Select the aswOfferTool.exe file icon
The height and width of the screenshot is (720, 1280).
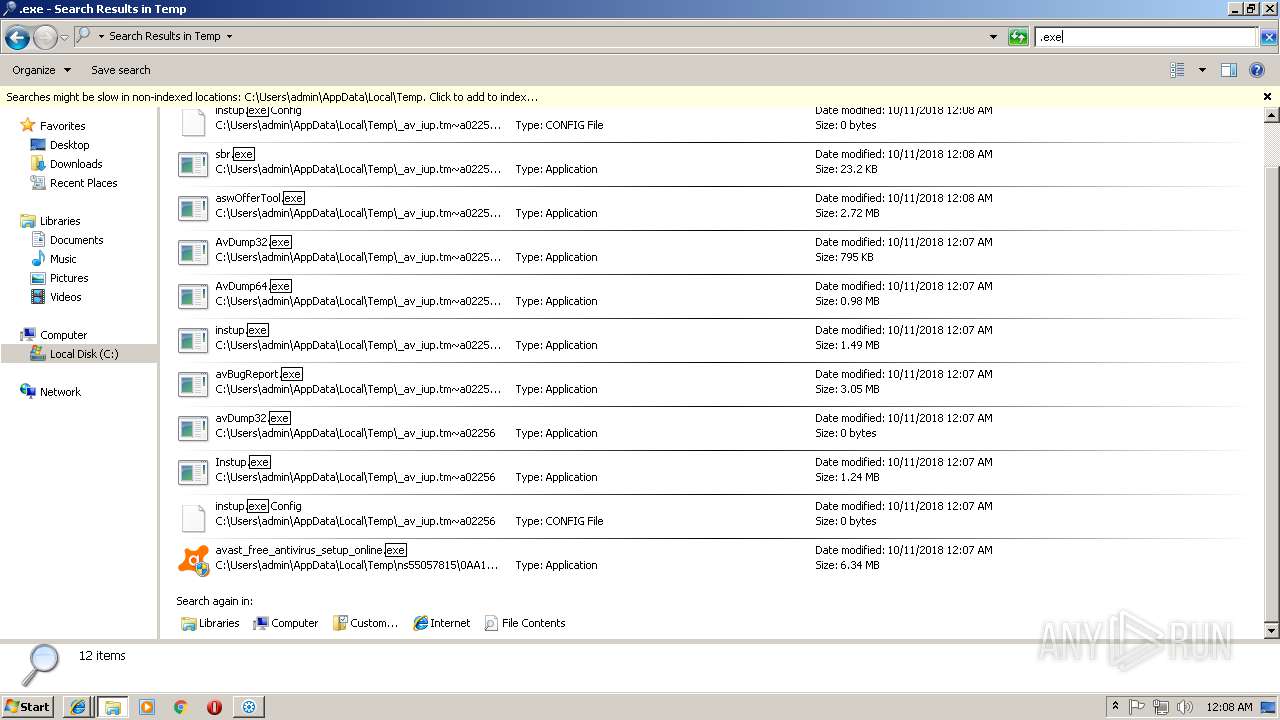193,208
